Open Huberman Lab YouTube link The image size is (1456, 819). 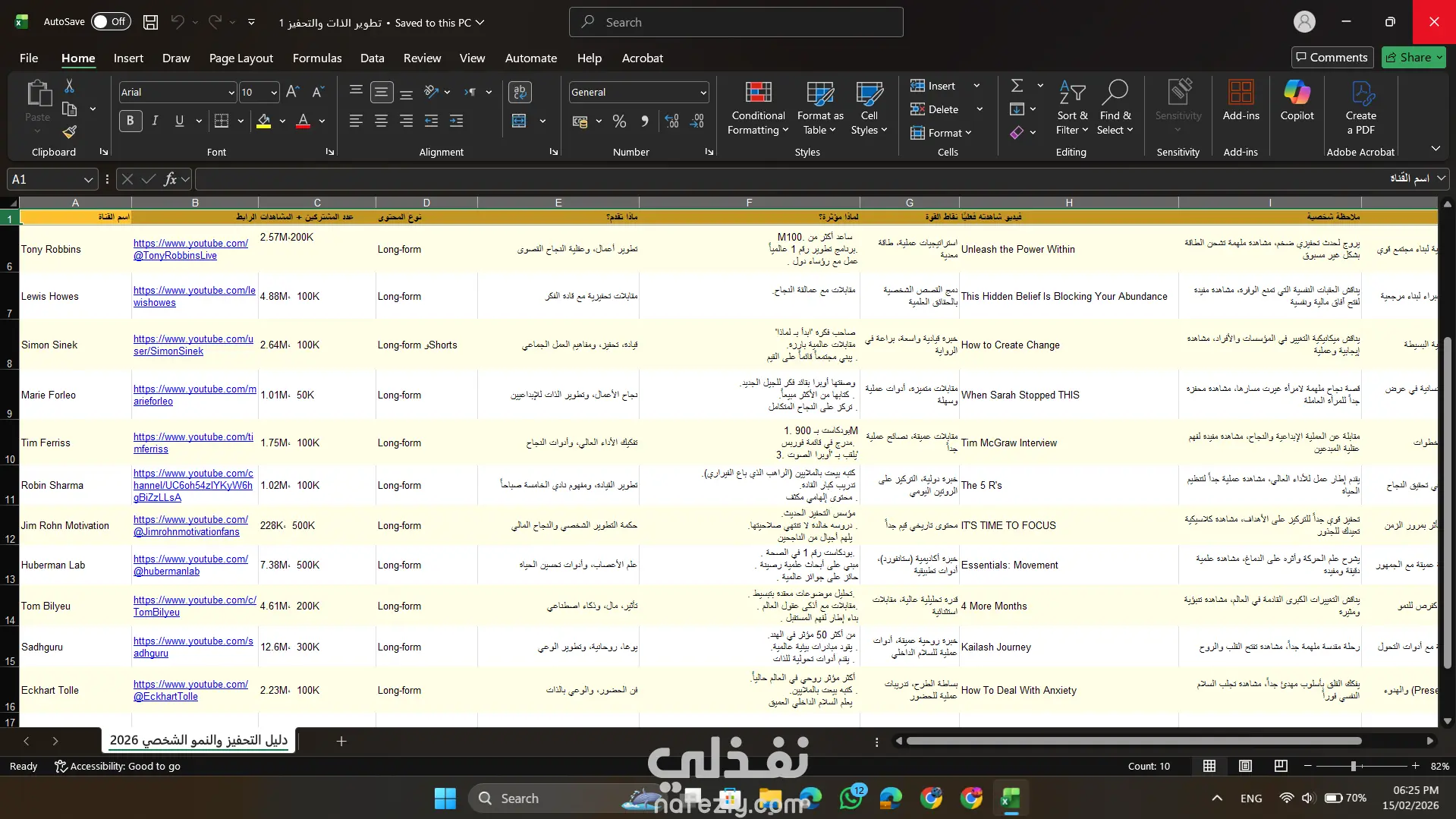[x=190, y=565]
